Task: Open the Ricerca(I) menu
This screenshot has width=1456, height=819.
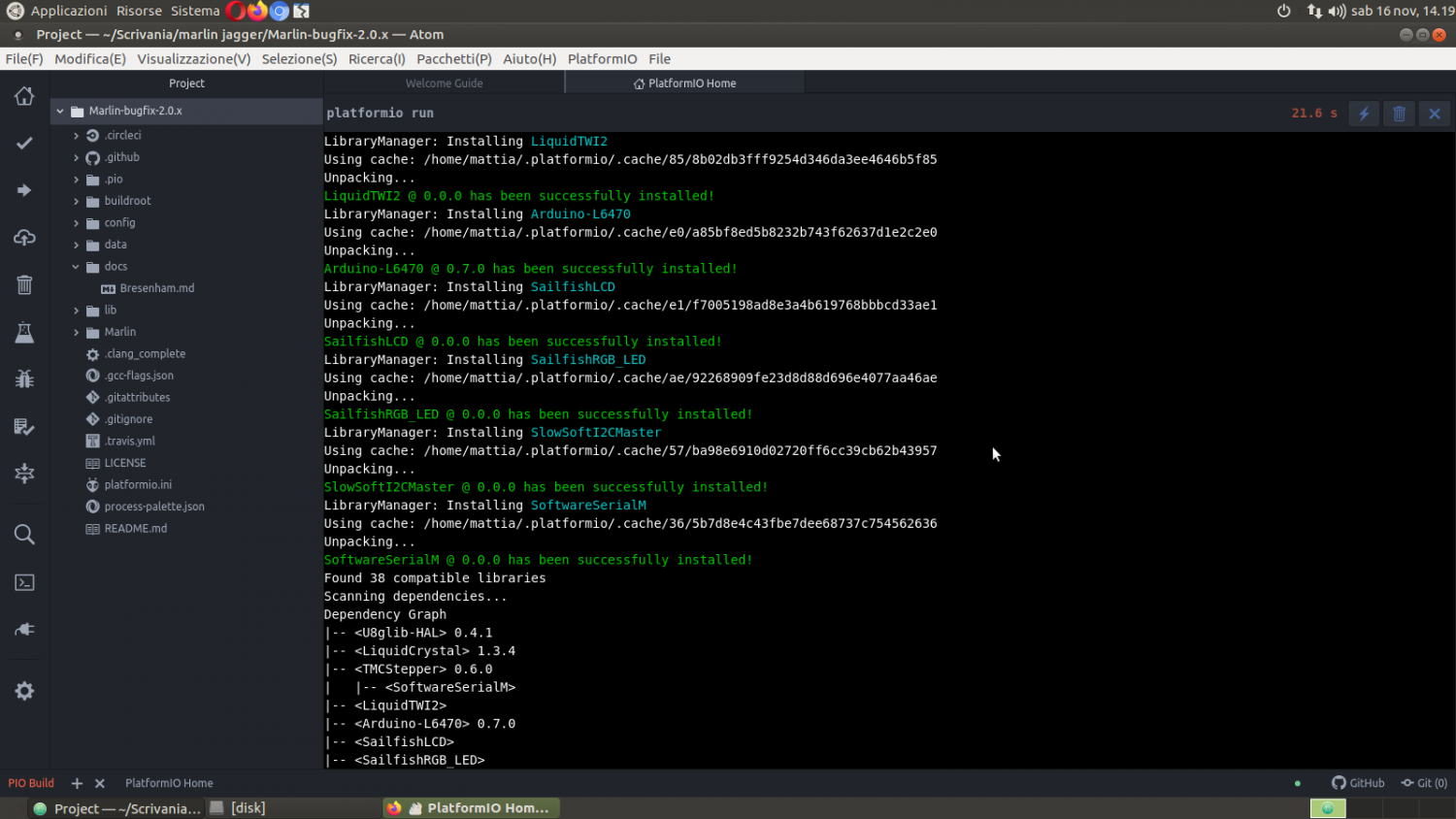Action: [x=377, y=59]
